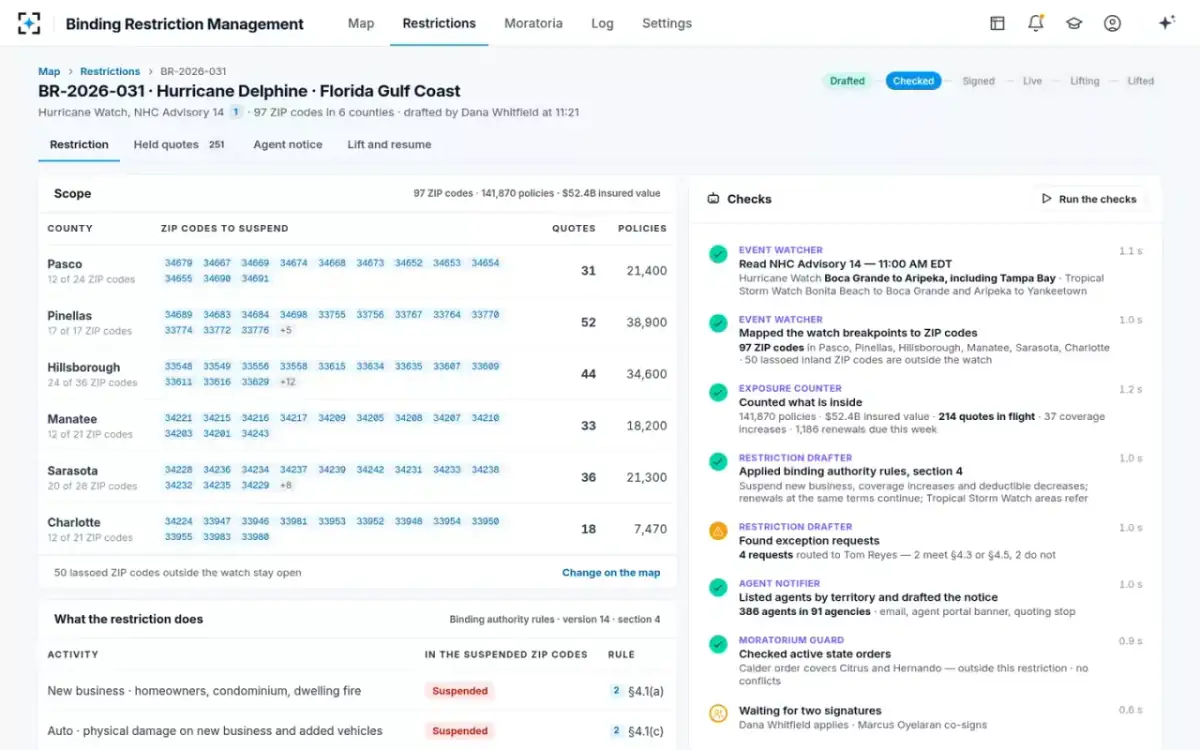Click the orange warning icon for exception requests
This screenshot has height=750, width=1200.
tap(718, 530)
